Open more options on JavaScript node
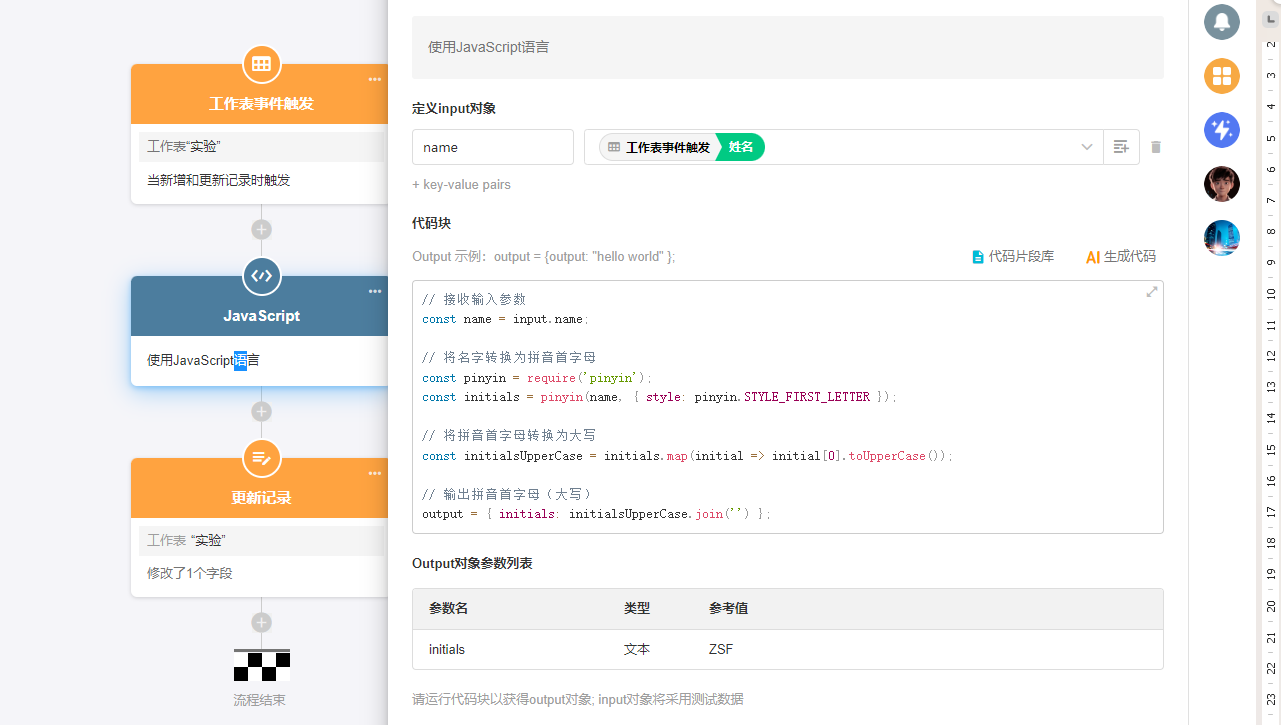This screenshot has width=1281, height=725. click(x=375, y=292)
